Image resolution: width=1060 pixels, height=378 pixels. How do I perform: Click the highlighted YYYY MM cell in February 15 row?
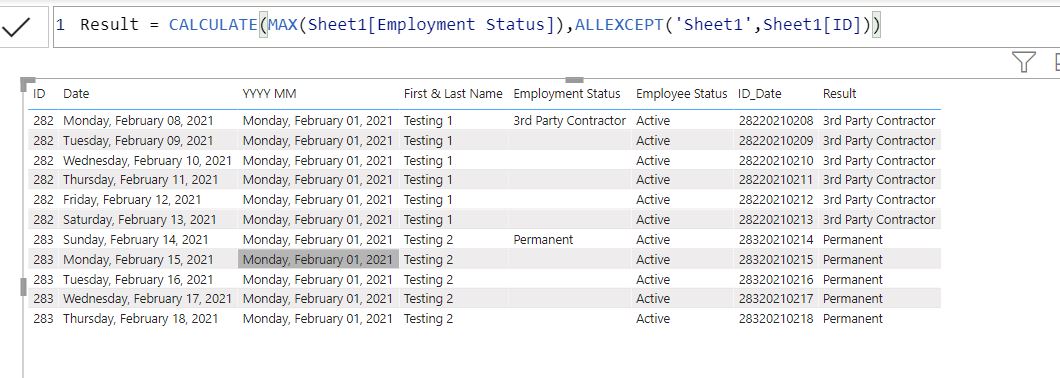[318, 260]
